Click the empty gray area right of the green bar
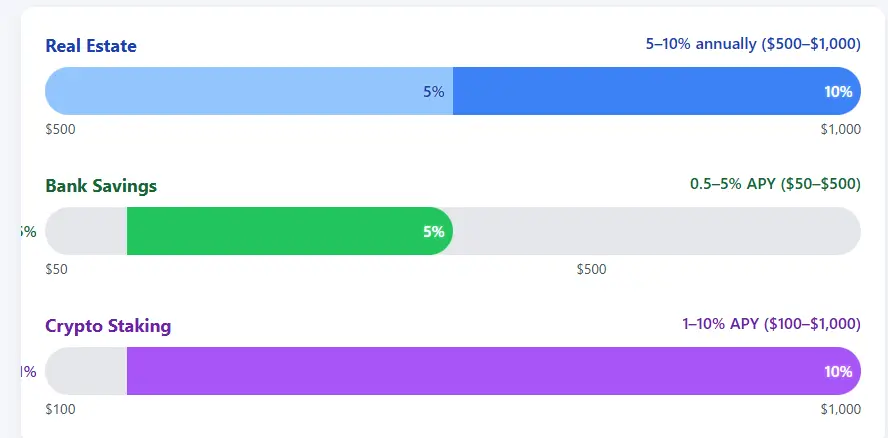888x438 pixels. click(650, 231)
